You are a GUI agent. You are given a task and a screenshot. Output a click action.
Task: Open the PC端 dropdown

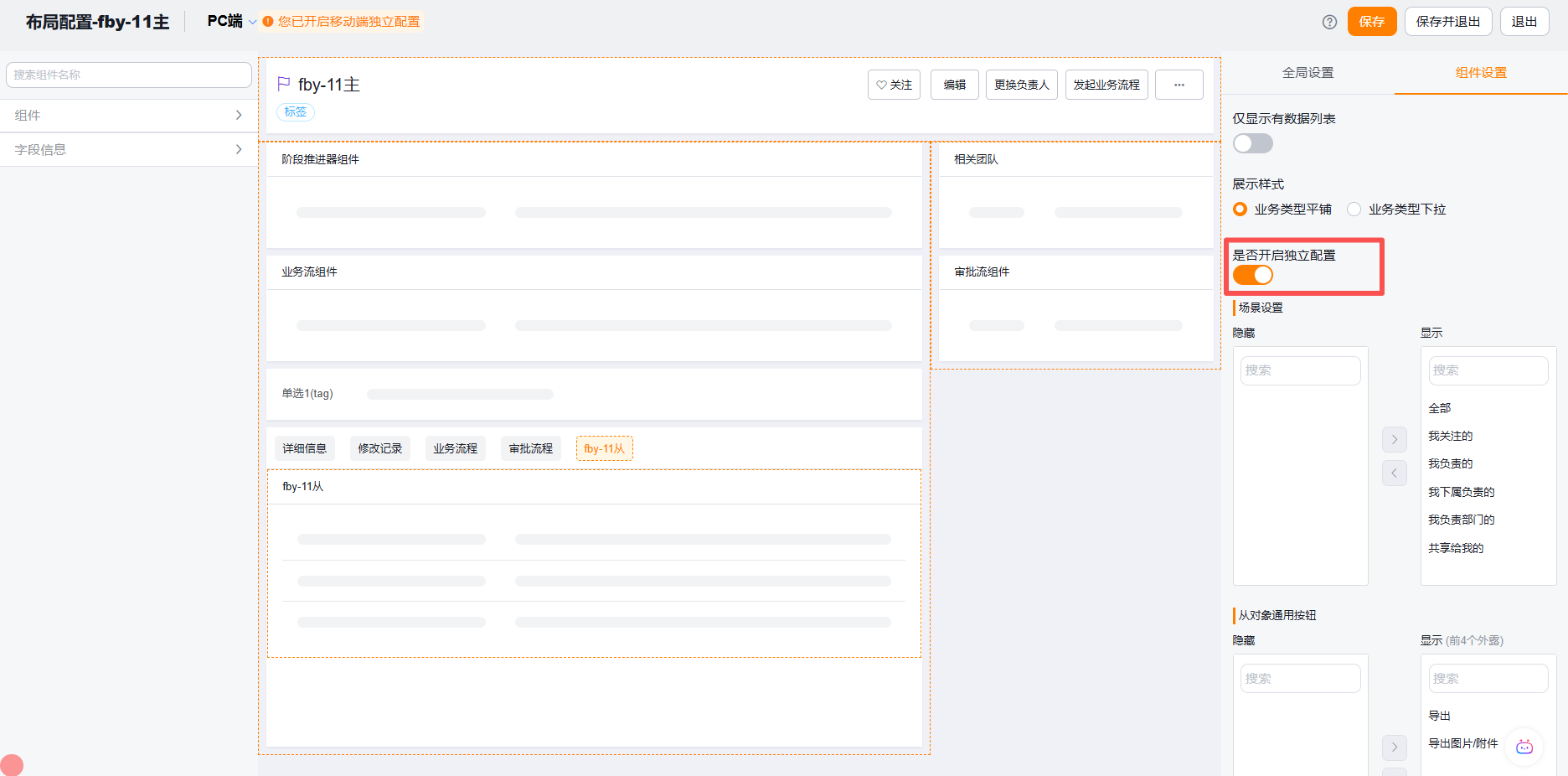(x=231, y=22)
